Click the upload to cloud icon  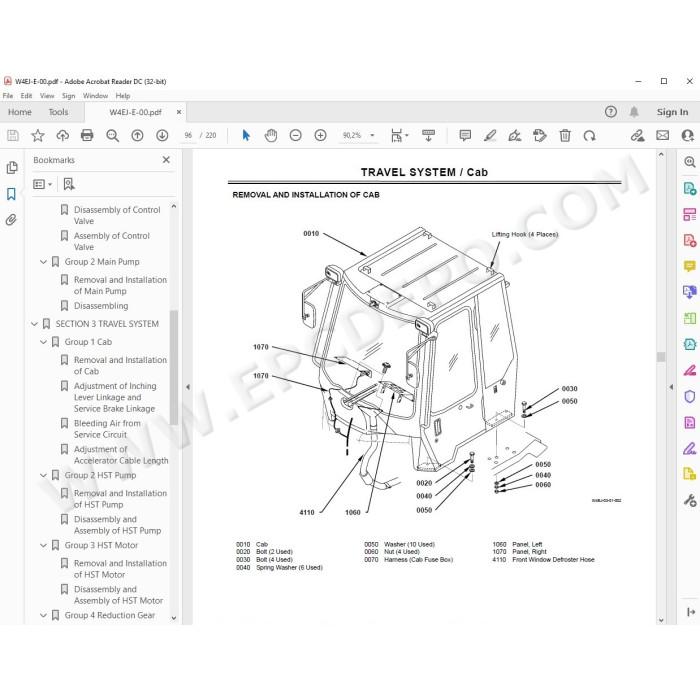[62, 135]
